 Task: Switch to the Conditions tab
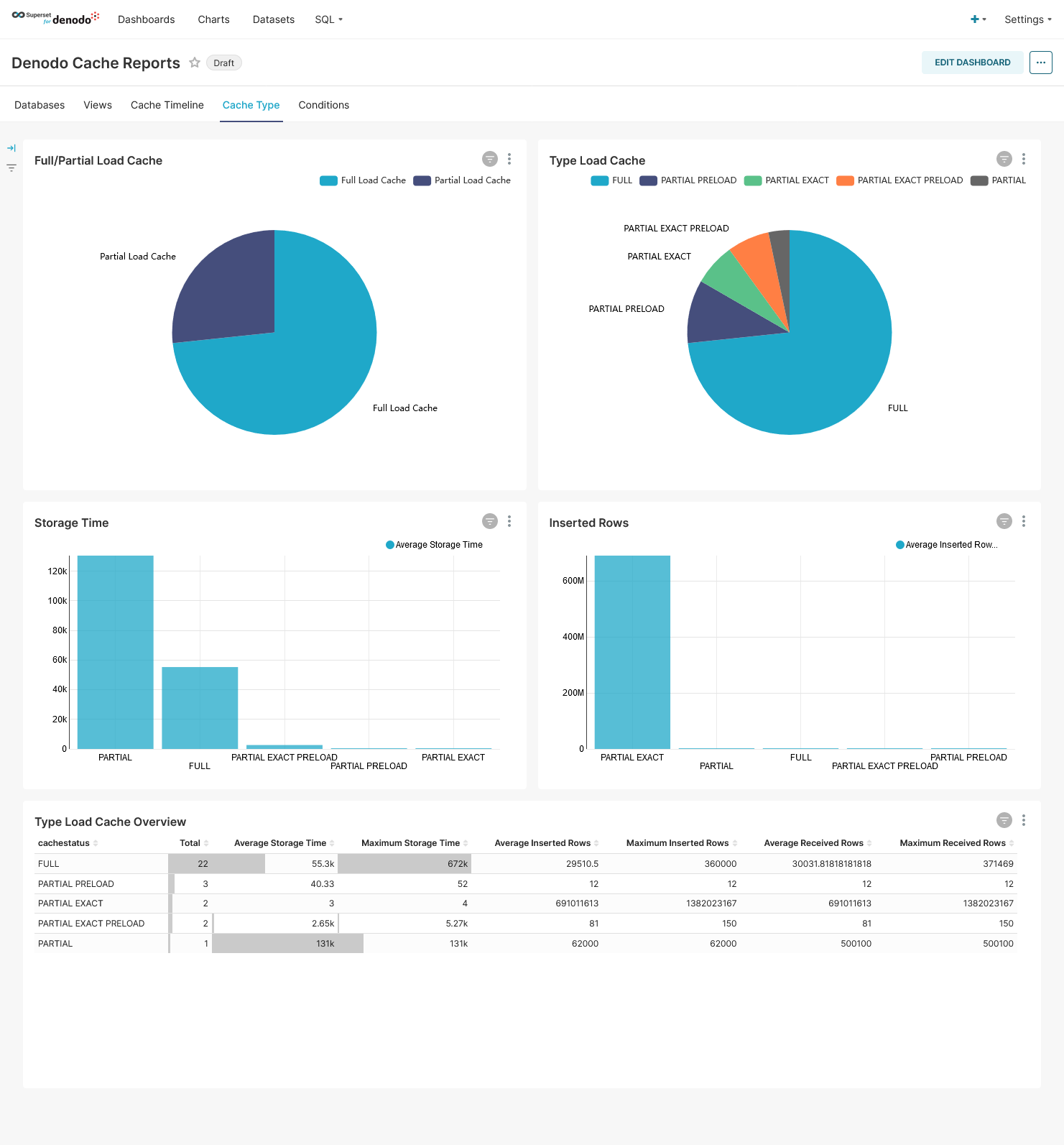coord(324,105)
